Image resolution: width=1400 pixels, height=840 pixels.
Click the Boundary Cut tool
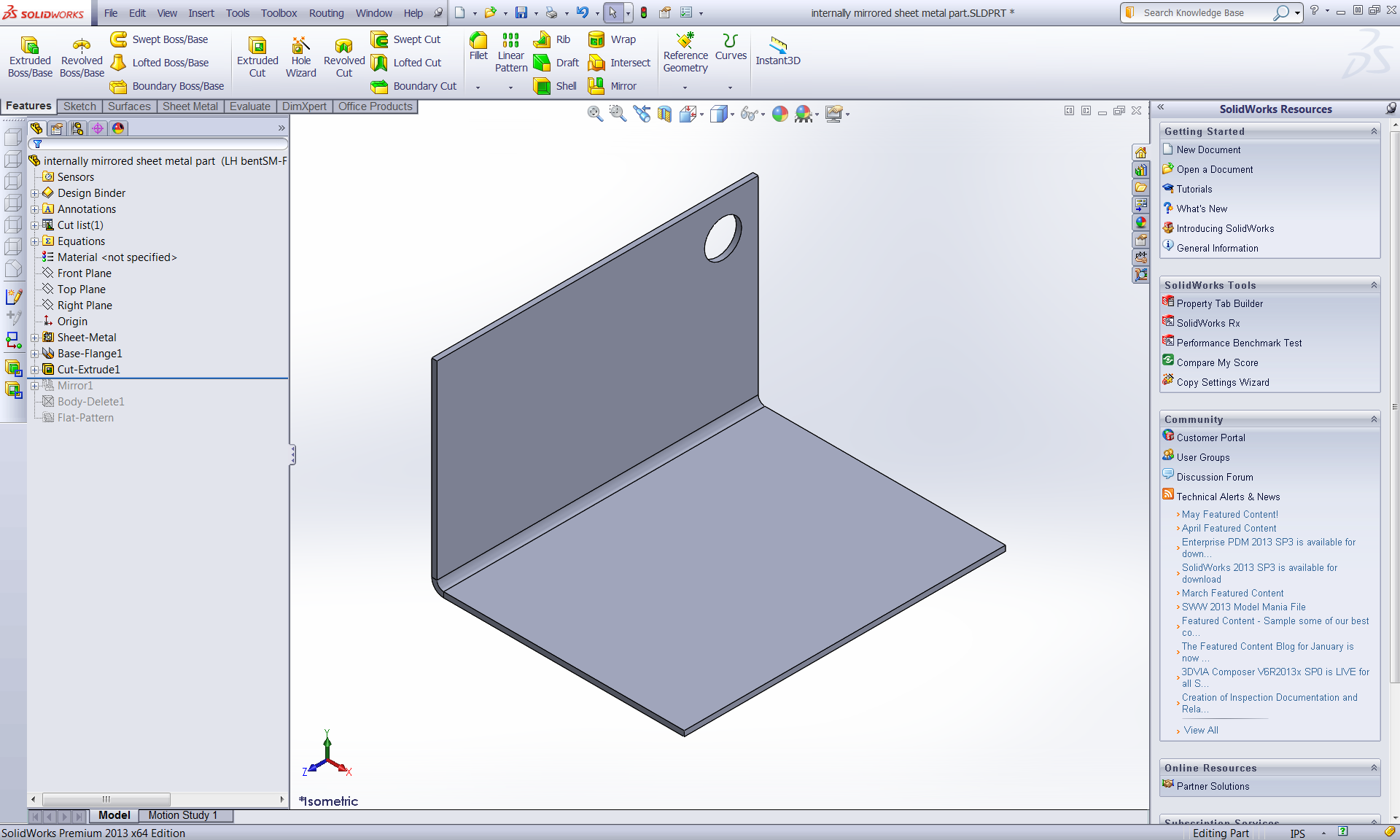coord(413,86)
